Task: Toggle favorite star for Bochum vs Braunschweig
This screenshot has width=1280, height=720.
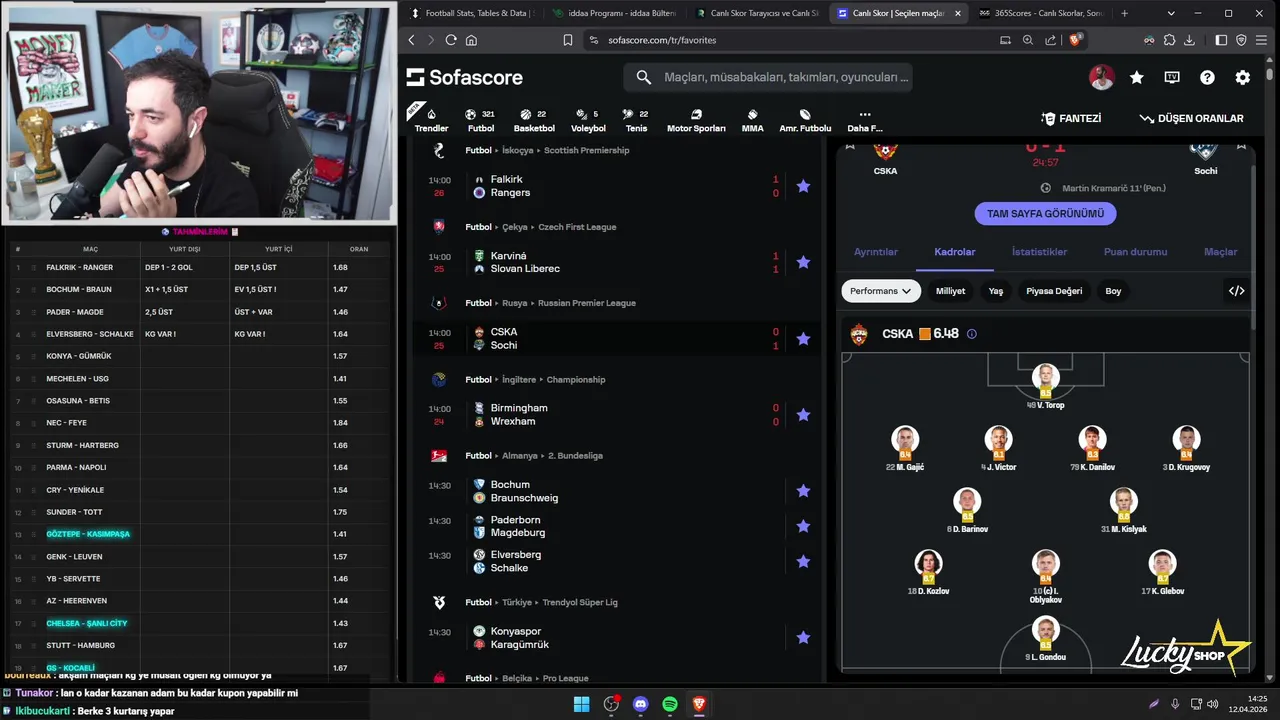Action: pos(803,491)
